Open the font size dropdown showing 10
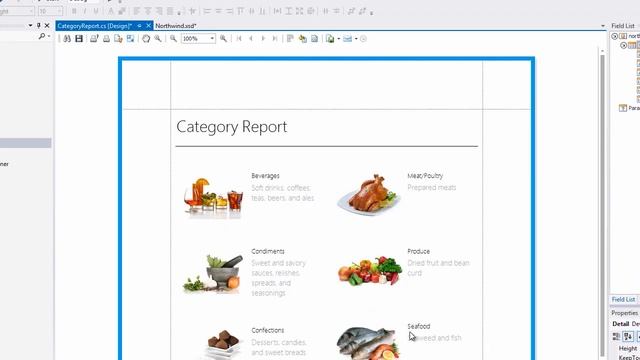Image resolution: width=640 pixels, height=360 pixels. (59, 11)
